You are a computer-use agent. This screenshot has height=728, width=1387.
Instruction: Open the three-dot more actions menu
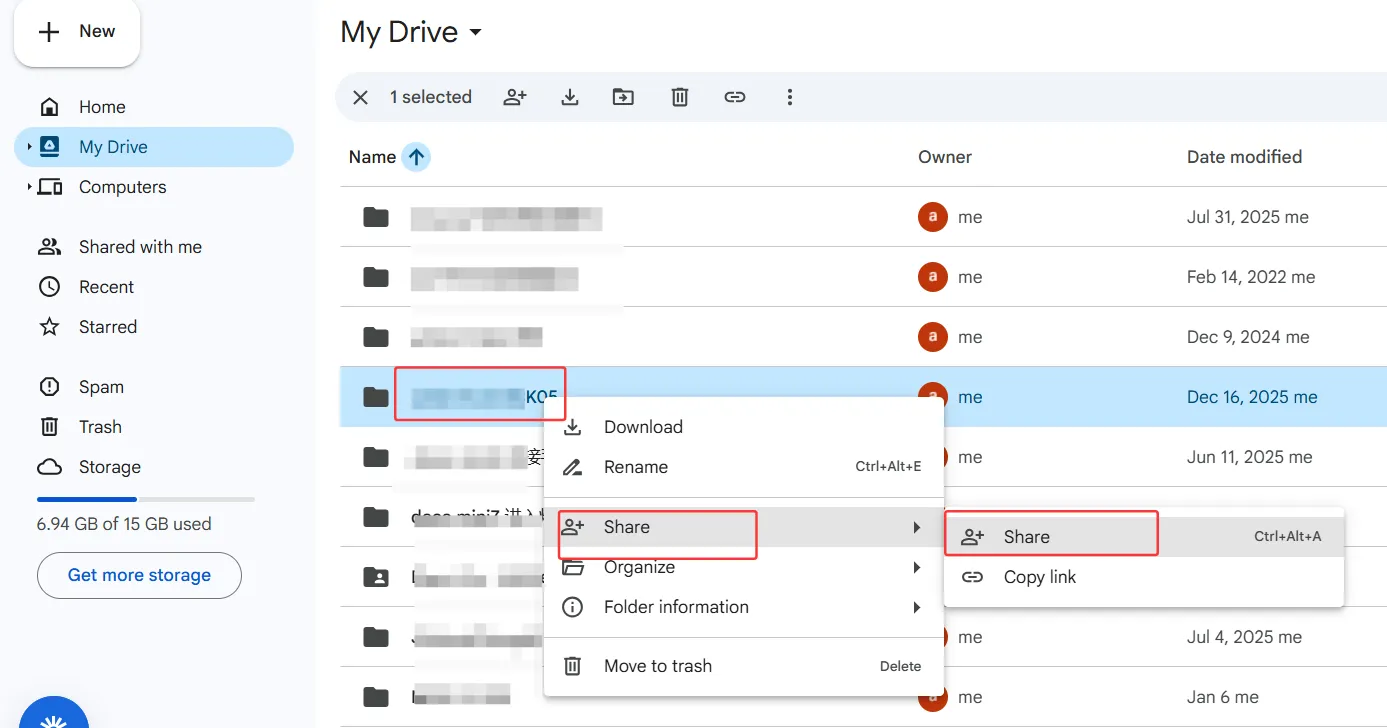click(790, 97)
